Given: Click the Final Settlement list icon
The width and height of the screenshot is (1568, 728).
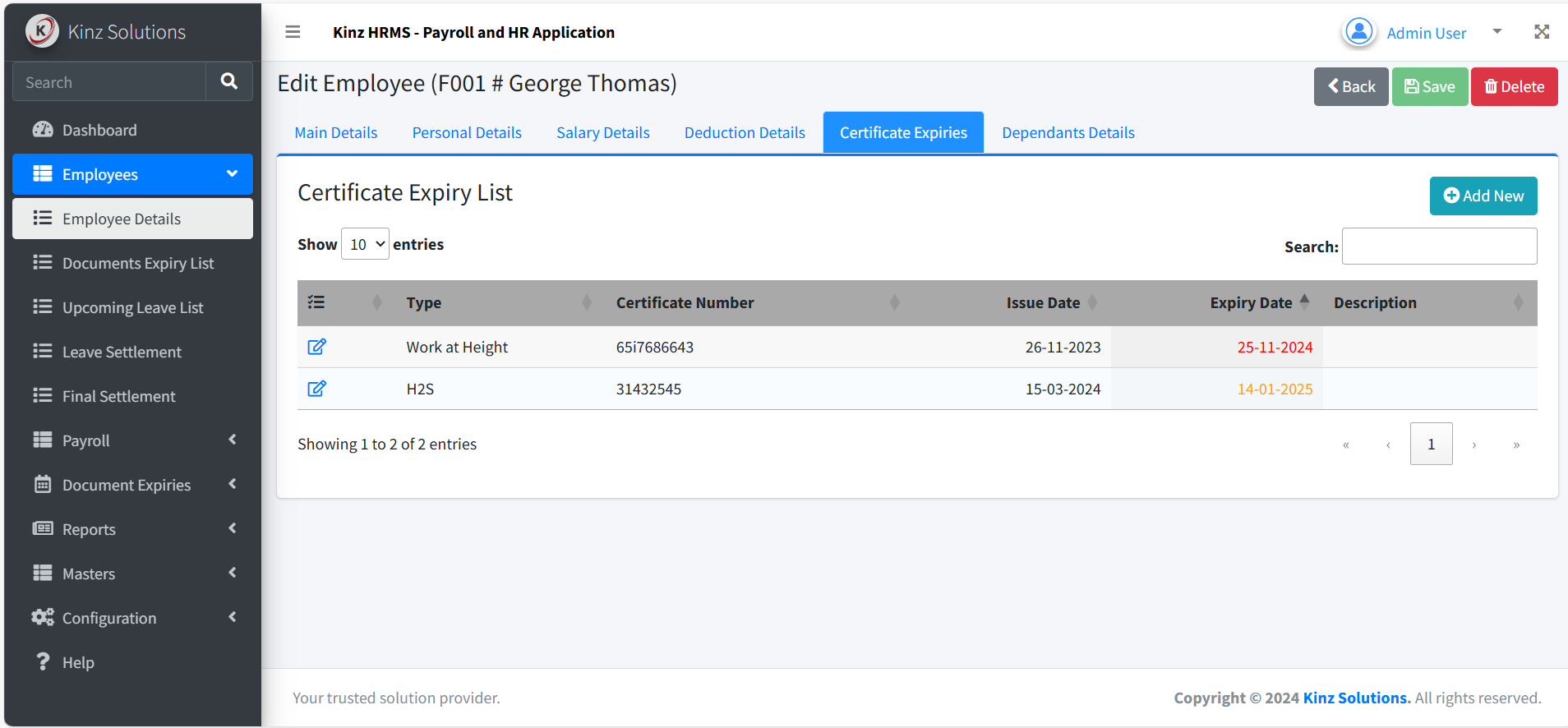Looking at the screenshot, I should [x=43, y=395].
